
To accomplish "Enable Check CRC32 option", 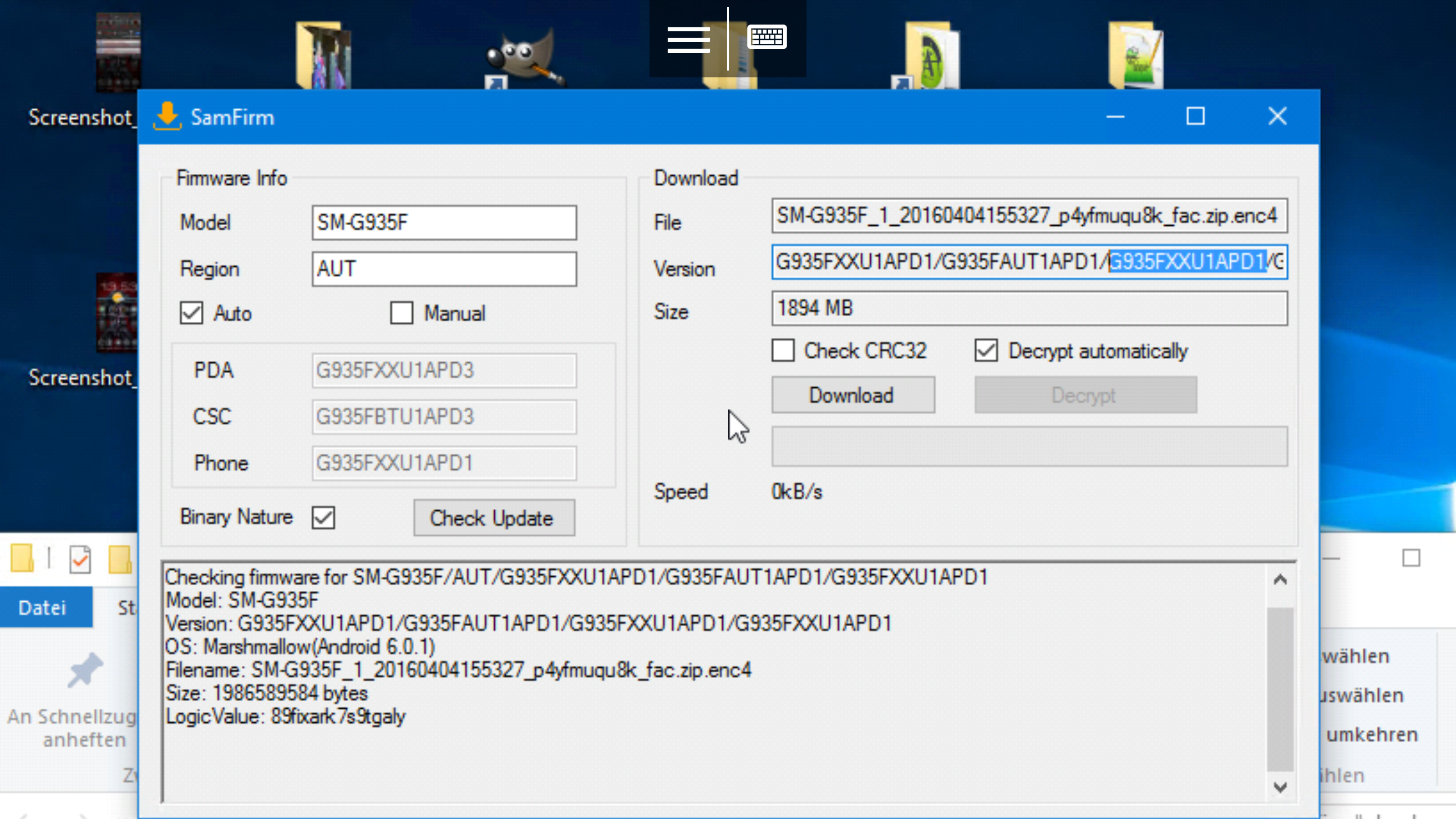I will (x=783, y=350).
